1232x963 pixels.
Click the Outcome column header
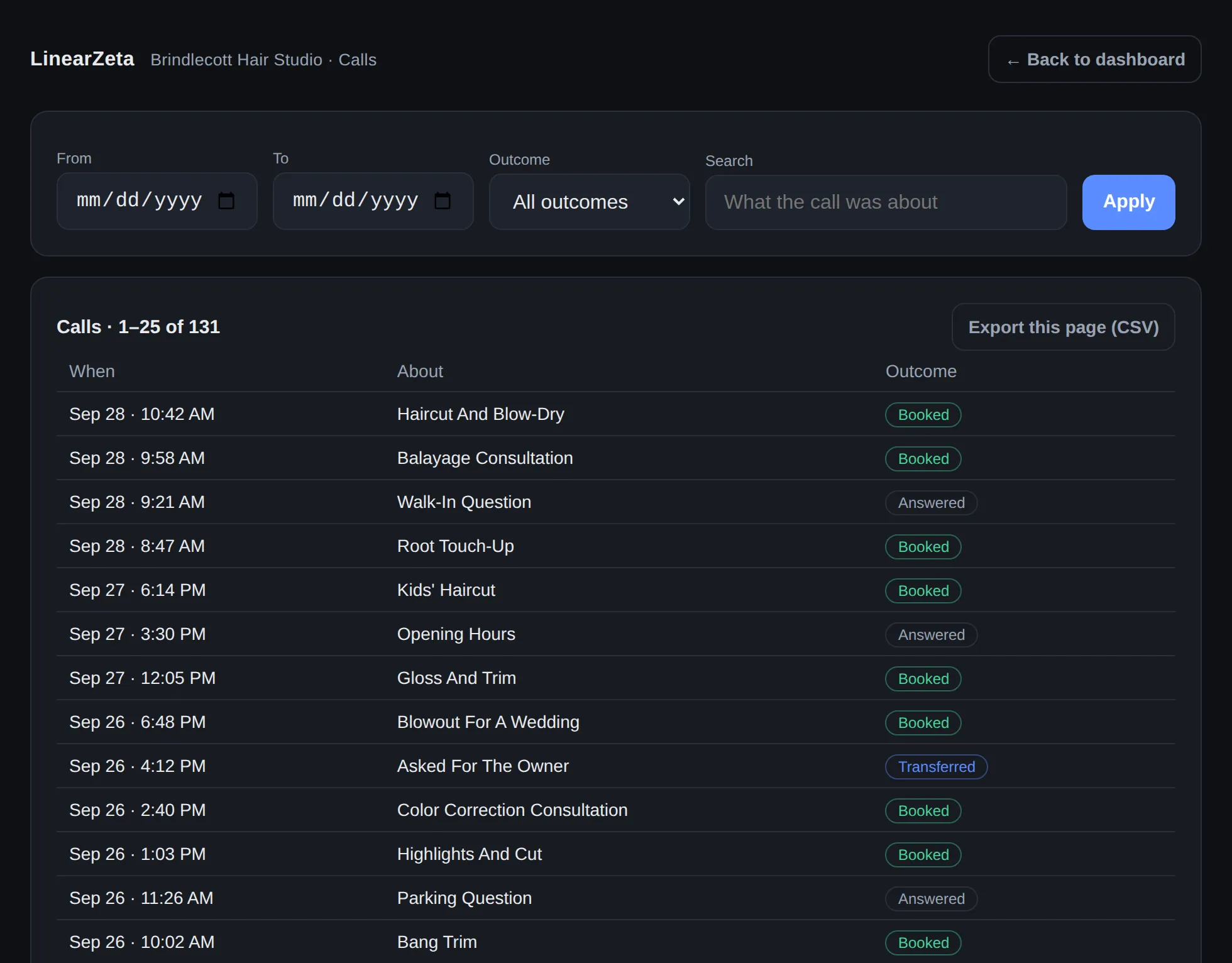921,371
